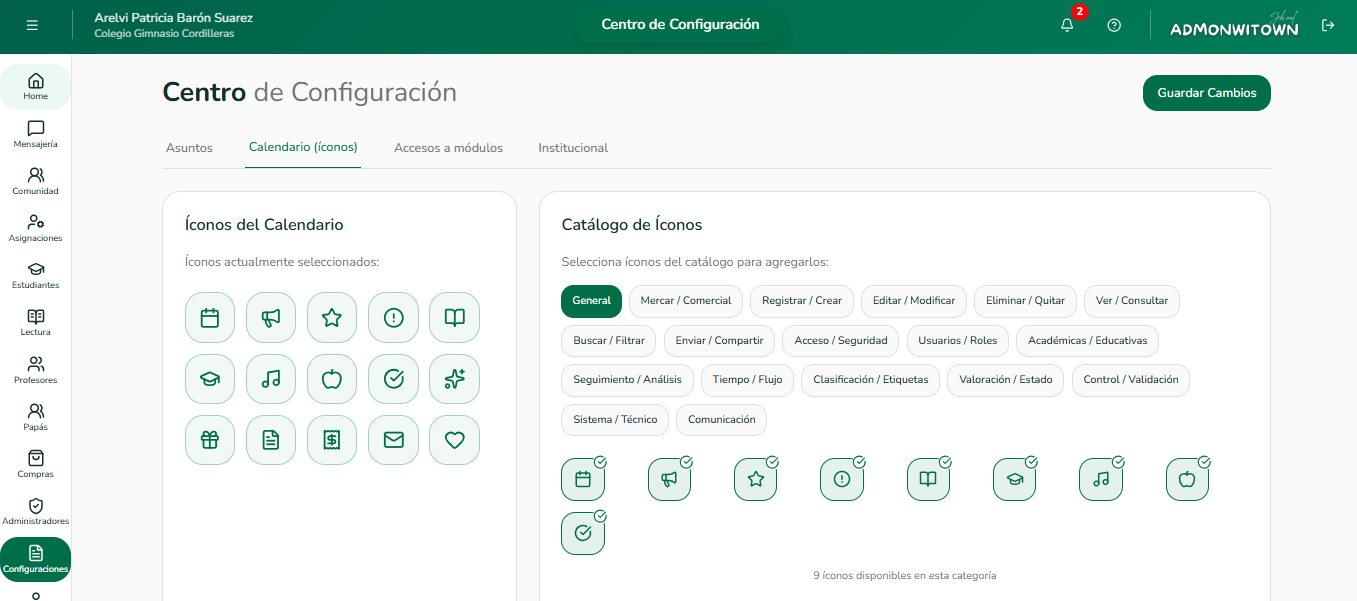Click graduation cap icon in Íconos del Calendario
1357x601 pixels.
[x=210, y=379]
